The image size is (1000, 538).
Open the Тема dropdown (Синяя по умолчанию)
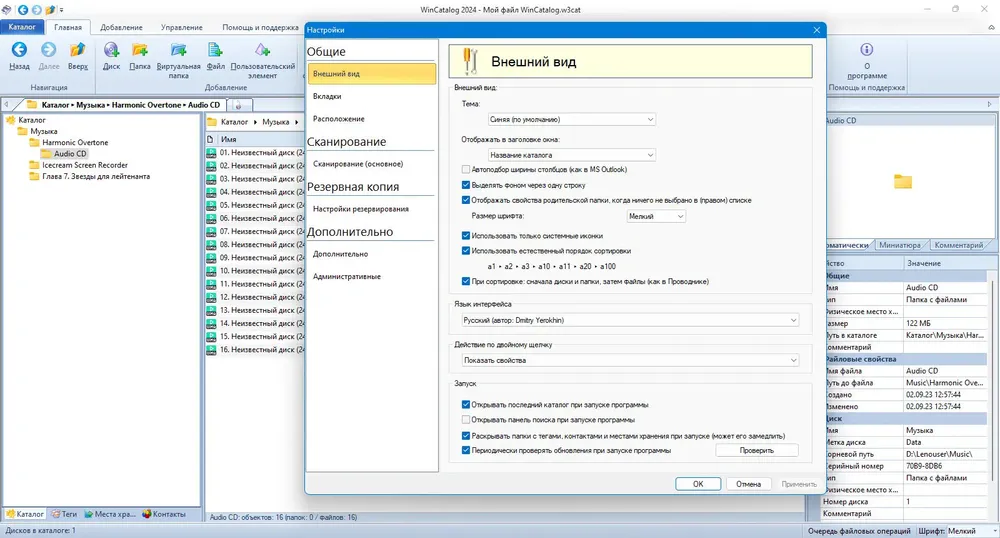[571, 119]
